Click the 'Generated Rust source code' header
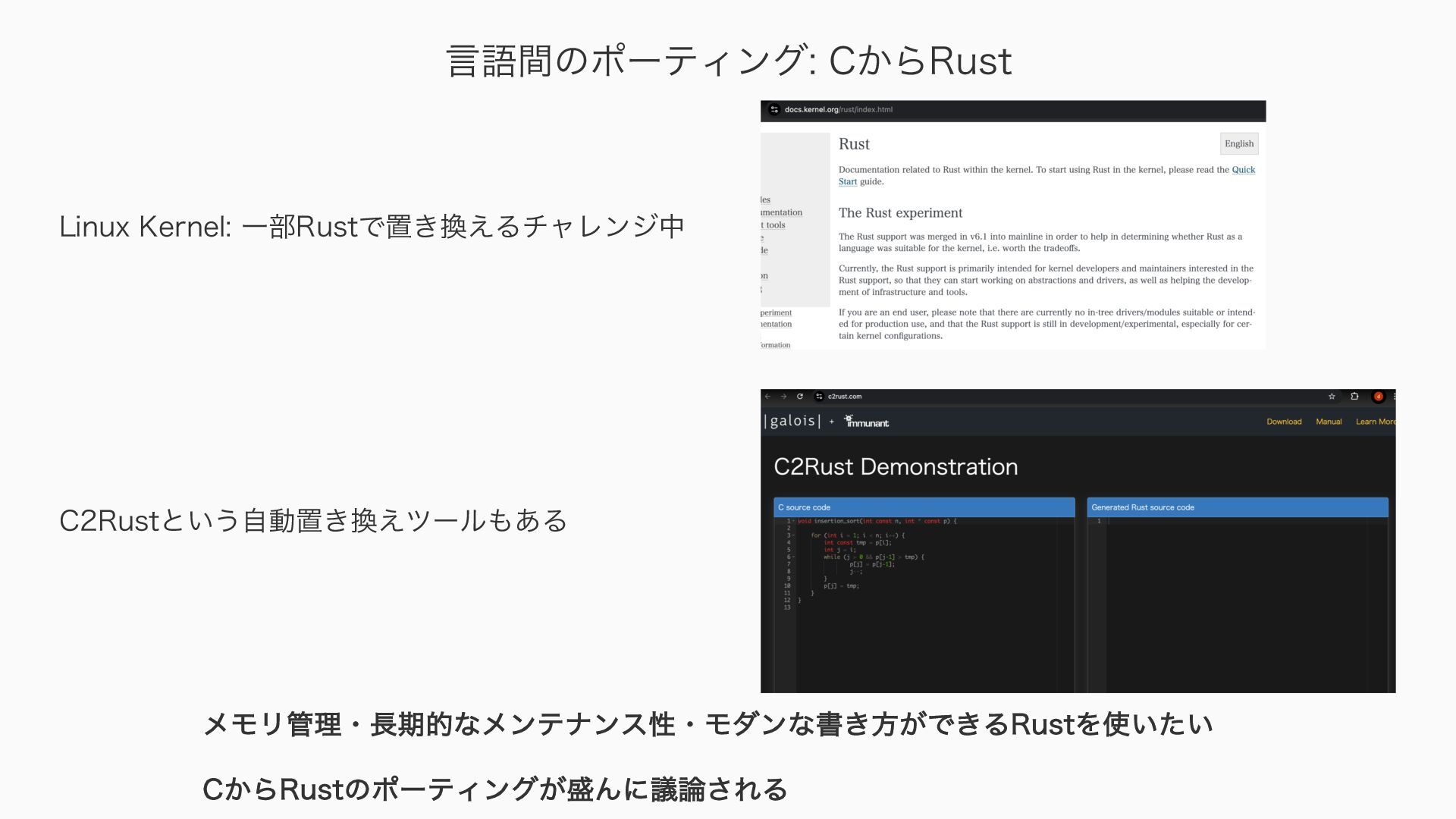1456x819 pixels. 1238,507
